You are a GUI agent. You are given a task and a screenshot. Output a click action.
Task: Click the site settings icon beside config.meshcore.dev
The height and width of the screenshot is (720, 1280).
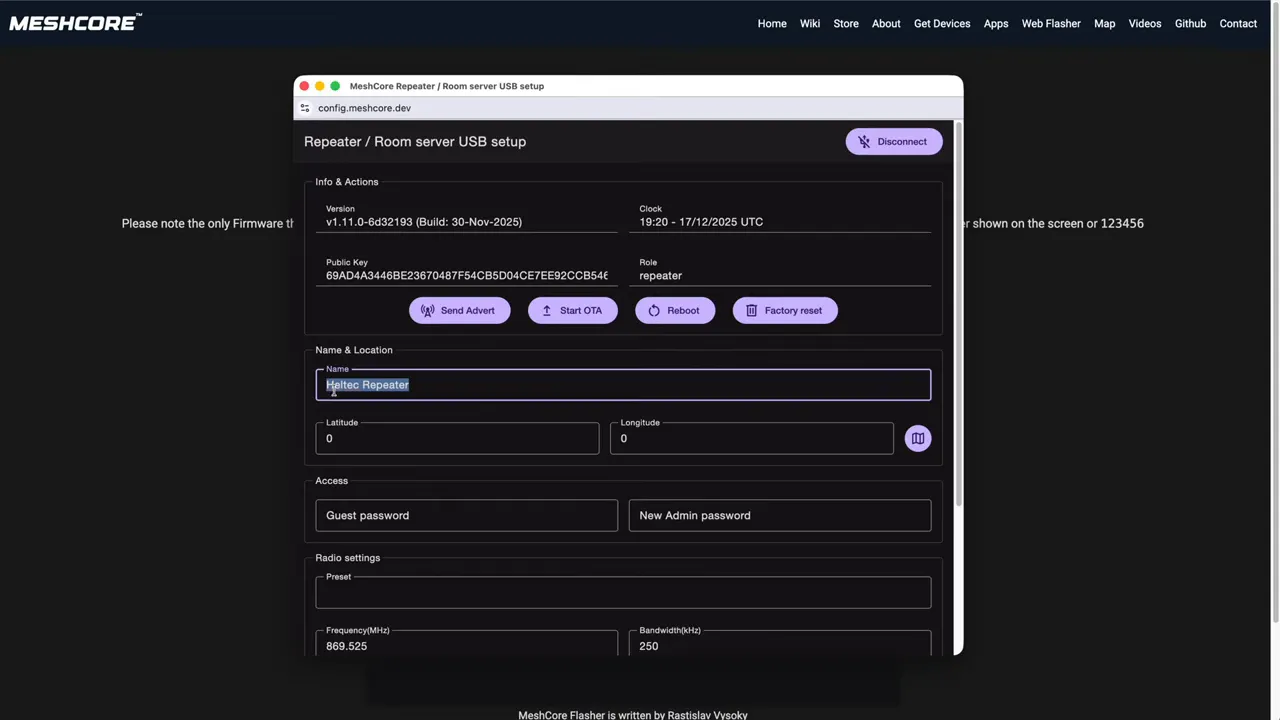point(305,108)
